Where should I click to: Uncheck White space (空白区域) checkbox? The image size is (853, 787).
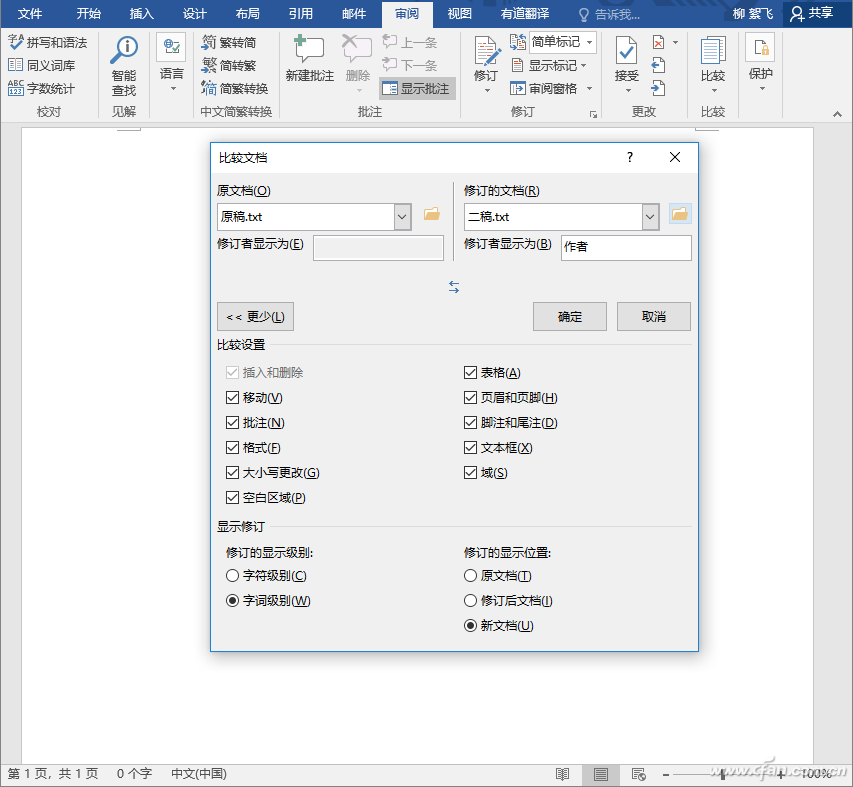(232, 498)
